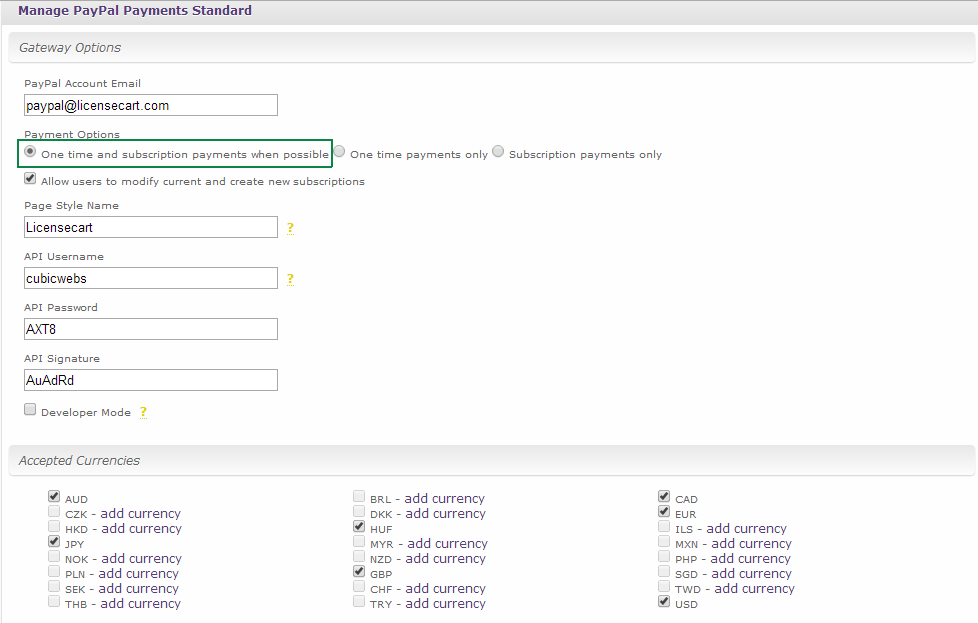Show the Developer Mode help question mark
This screenshot has width=978, height=623.
pos(143,412)
